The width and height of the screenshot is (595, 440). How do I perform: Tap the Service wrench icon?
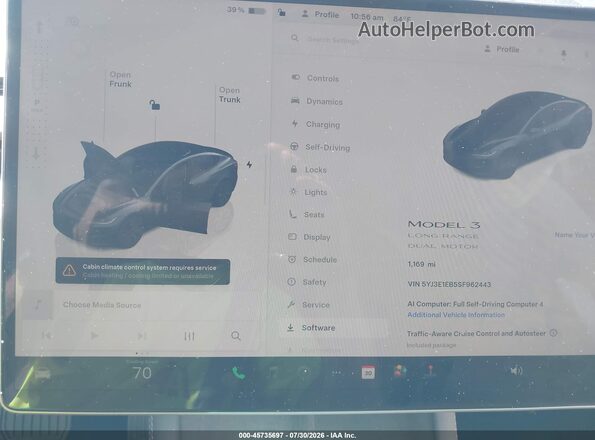coord(291,304)
